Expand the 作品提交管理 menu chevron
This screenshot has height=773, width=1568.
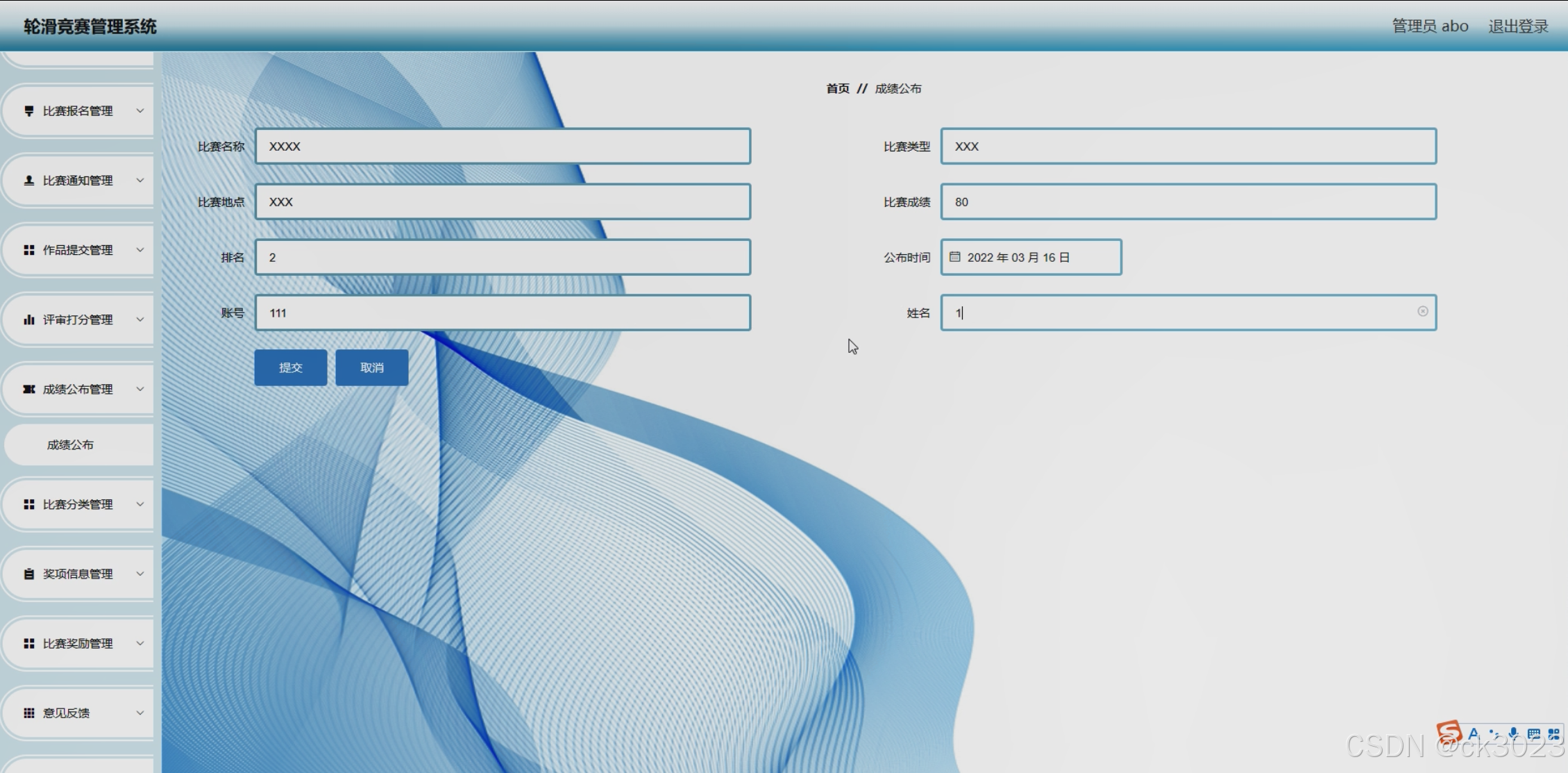click(x=140, y=250)
